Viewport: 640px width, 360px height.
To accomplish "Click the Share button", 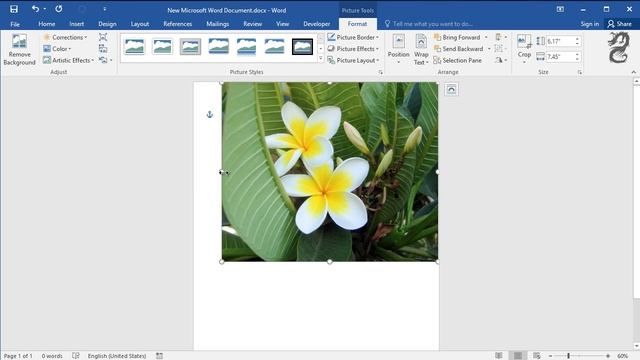I will (619, 24).
